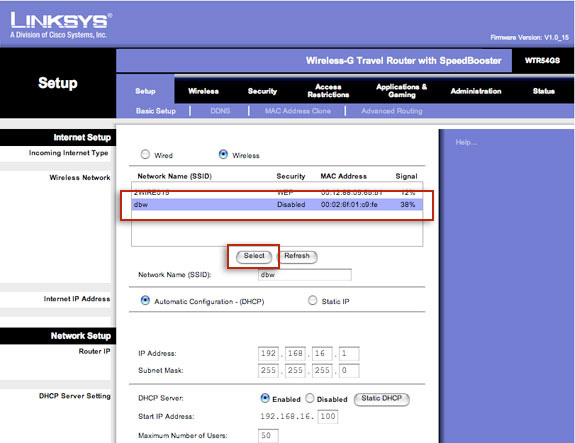This screenshot has width=575, height=443.
Task: Go to Advanced Routing sub-tab
Action: tap(392, 111)
